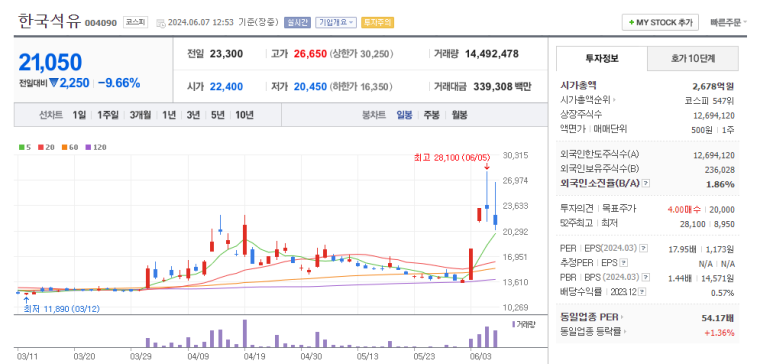This screenshot has width=773, height=364.
Task: Click the 거래량 volume legend marker in chart
Action: pos(514,324)
